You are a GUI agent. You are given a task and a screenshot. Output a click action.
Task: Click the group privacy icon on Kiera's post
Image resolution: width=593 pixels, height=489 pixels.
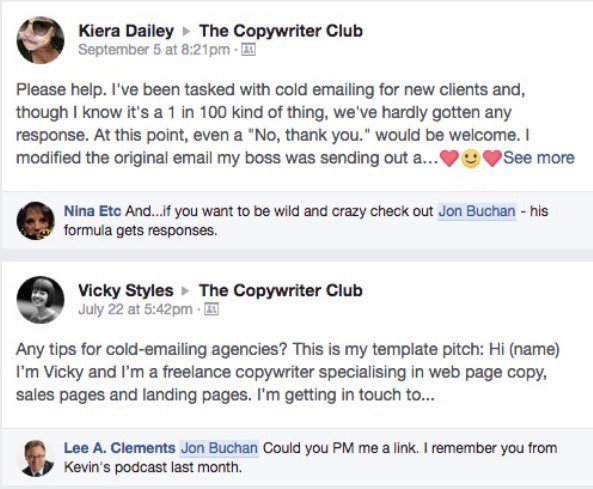(x=248, y=50)
